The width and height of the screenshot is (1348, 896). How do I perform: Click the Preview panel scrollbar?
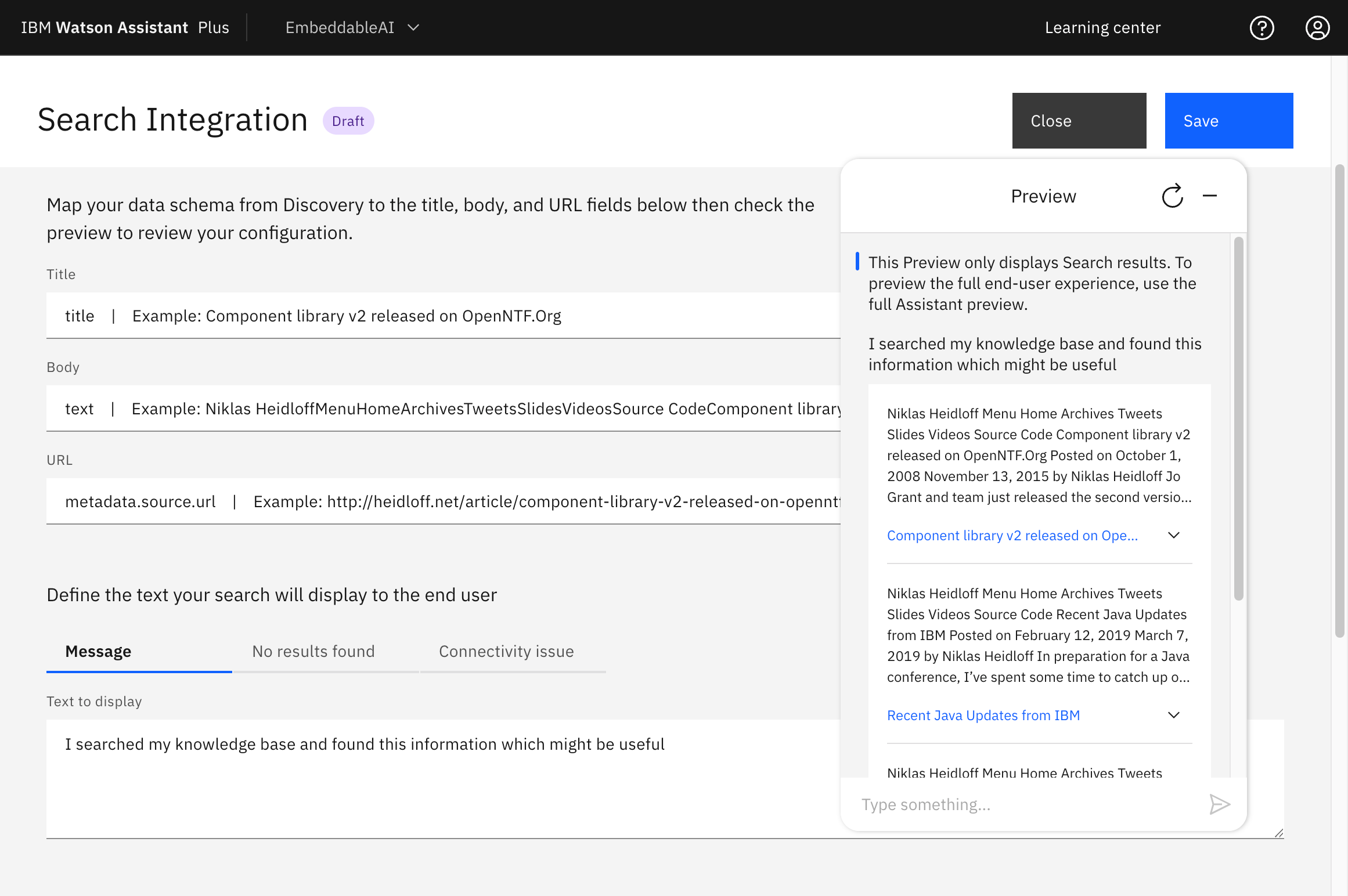(1238, 418)
